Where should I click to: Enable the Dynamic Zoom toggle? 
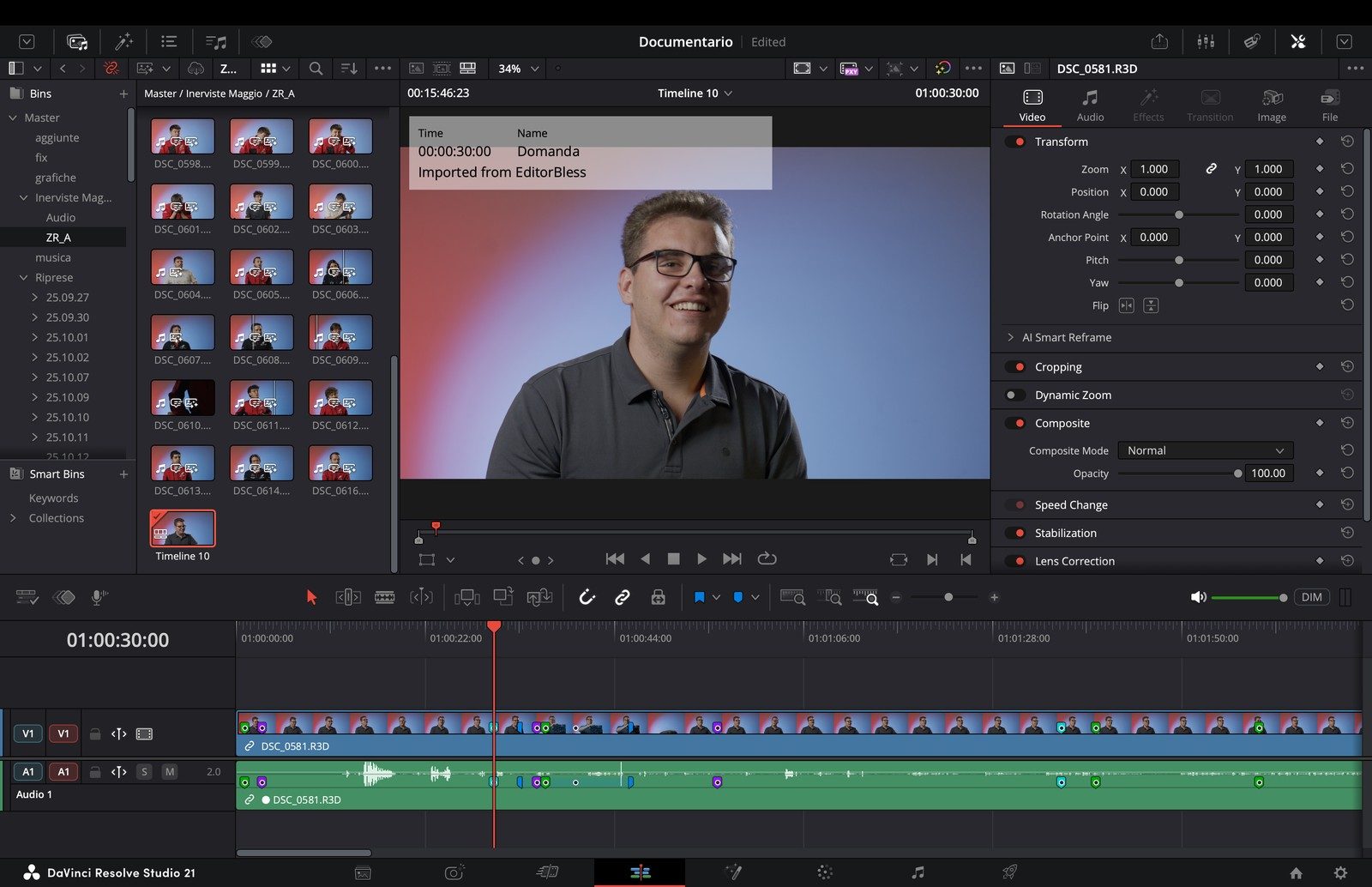[x=1016, y=395]
